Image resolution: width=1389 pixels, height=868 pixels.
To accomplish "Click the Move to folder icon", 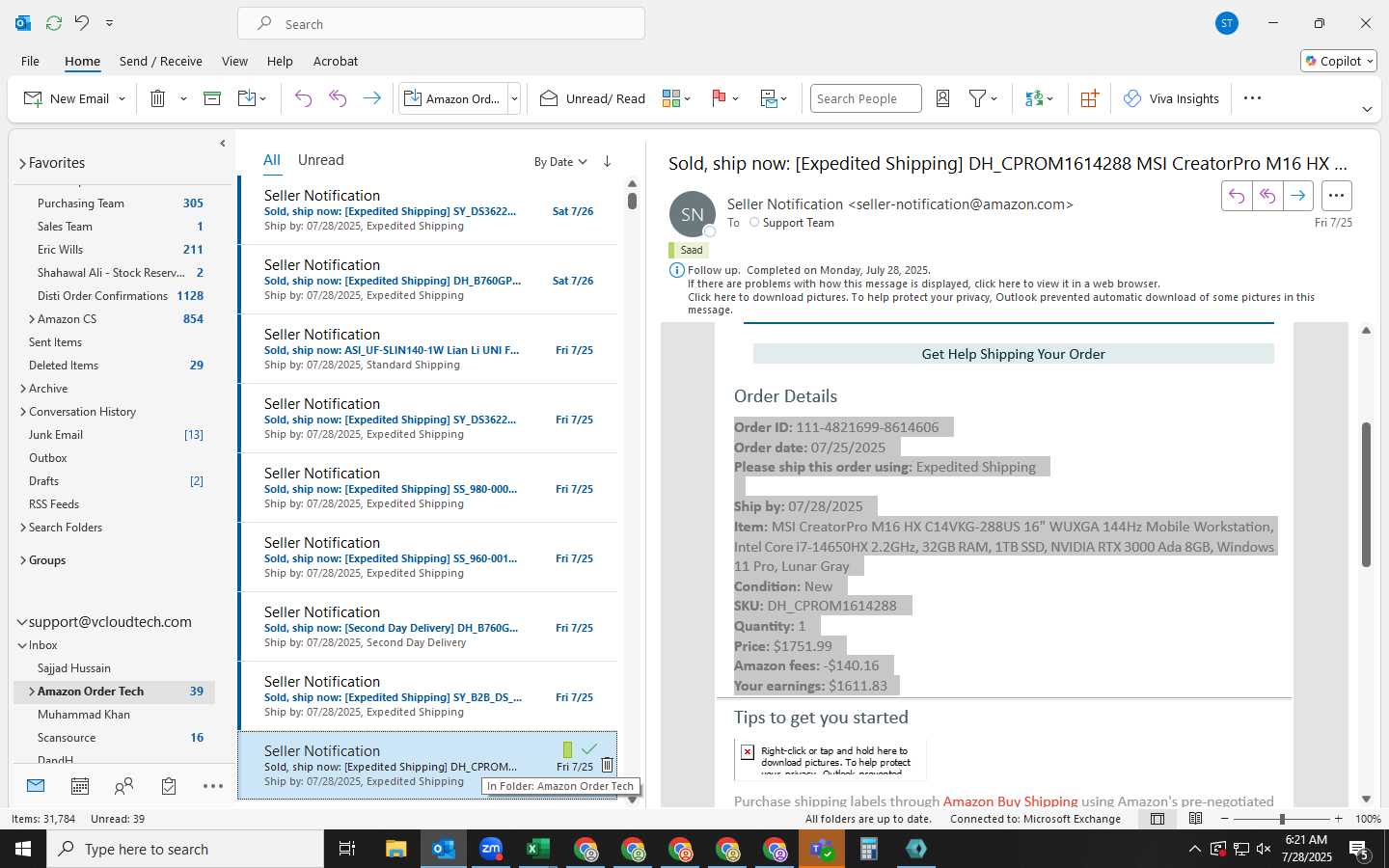I will click(x=246, y=98).
